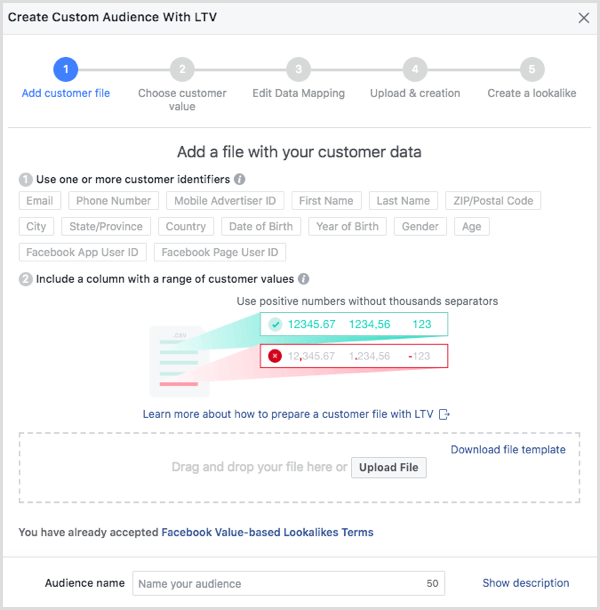Click the Phone Number identifier tag
This screenshot has height=610, width=600.
click(x=113, y=201)
